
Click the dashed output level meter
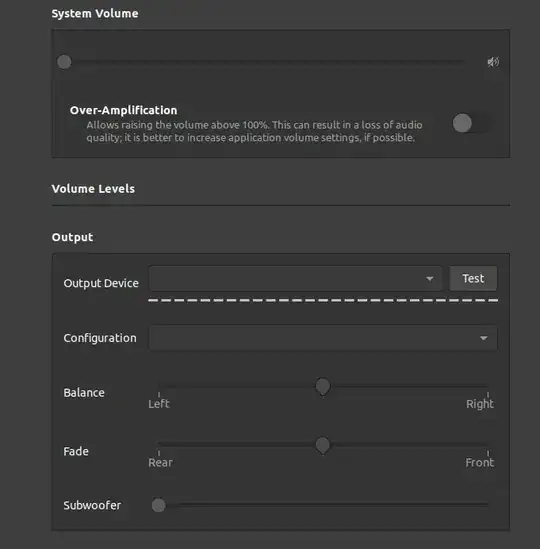[x=323, y=300]
